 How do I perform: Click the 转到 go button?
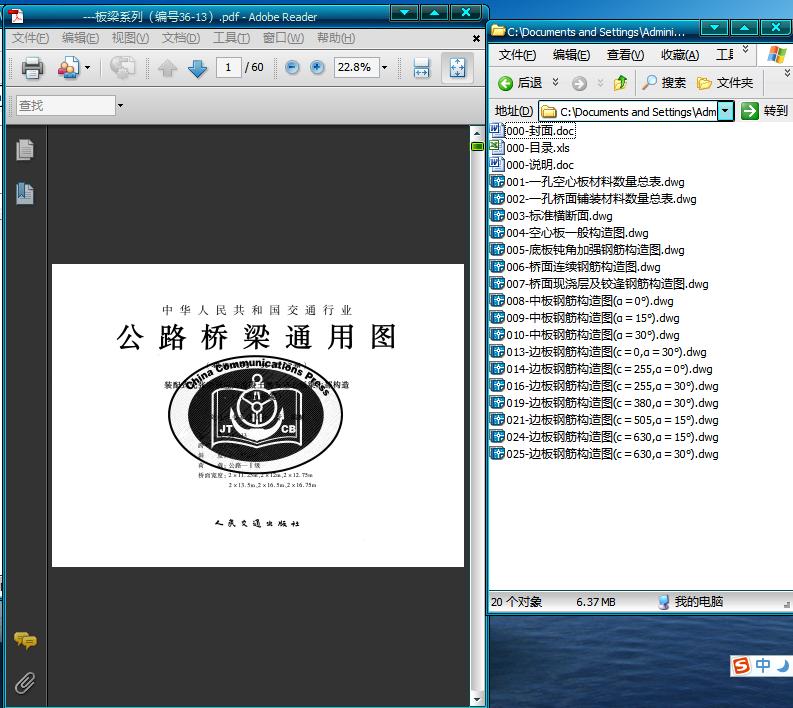[764, 111]
